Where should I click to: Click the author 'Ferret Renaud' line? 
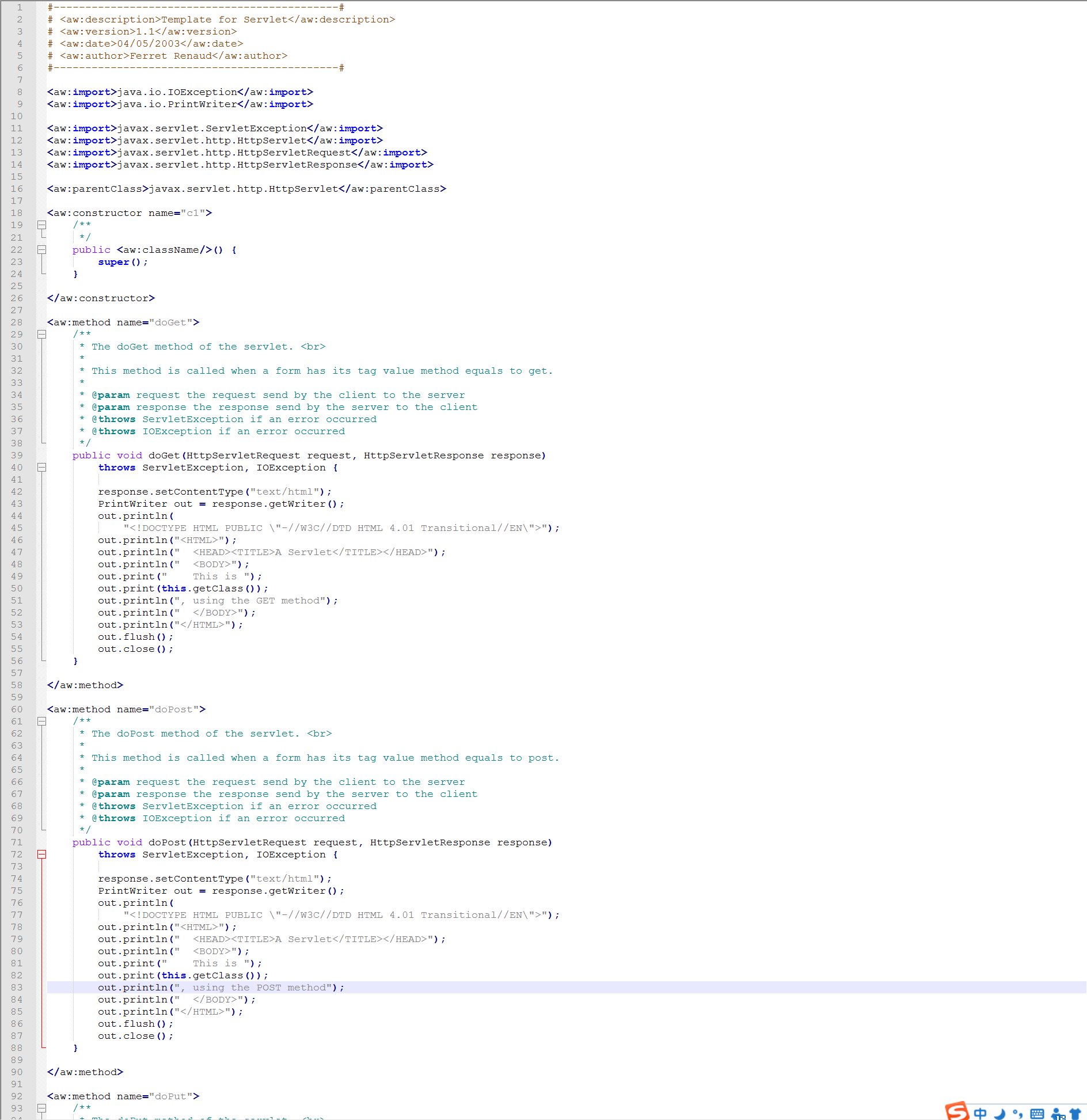point(168,56)
